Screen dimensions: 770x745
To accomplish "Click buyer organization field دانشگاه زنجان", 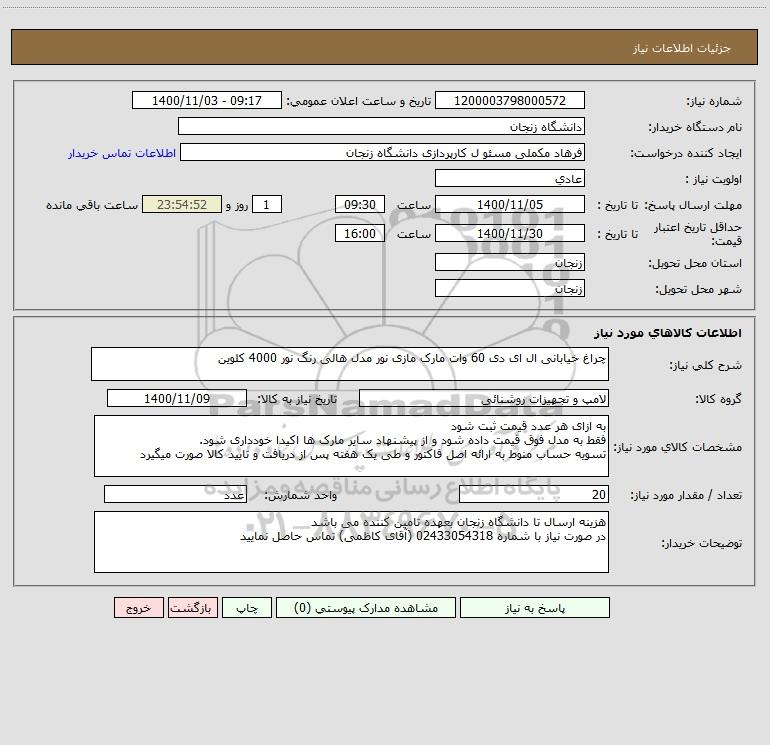I will (381, 126).
